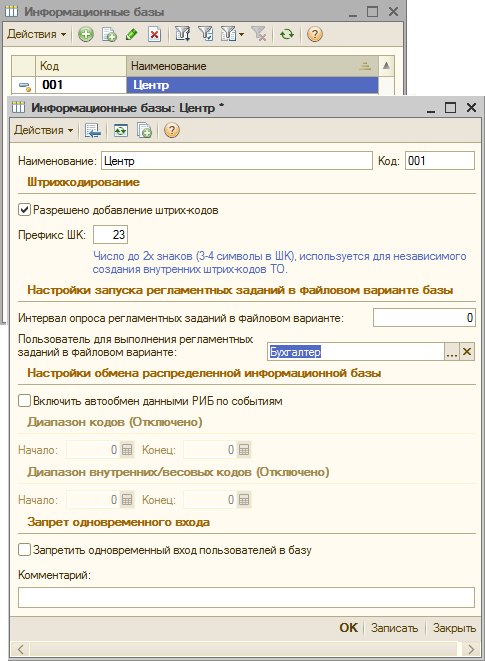Image resolution: width=485 pixels, height=661 pixels.
Task: Click the Код column header
Action: tap(81, 66)
